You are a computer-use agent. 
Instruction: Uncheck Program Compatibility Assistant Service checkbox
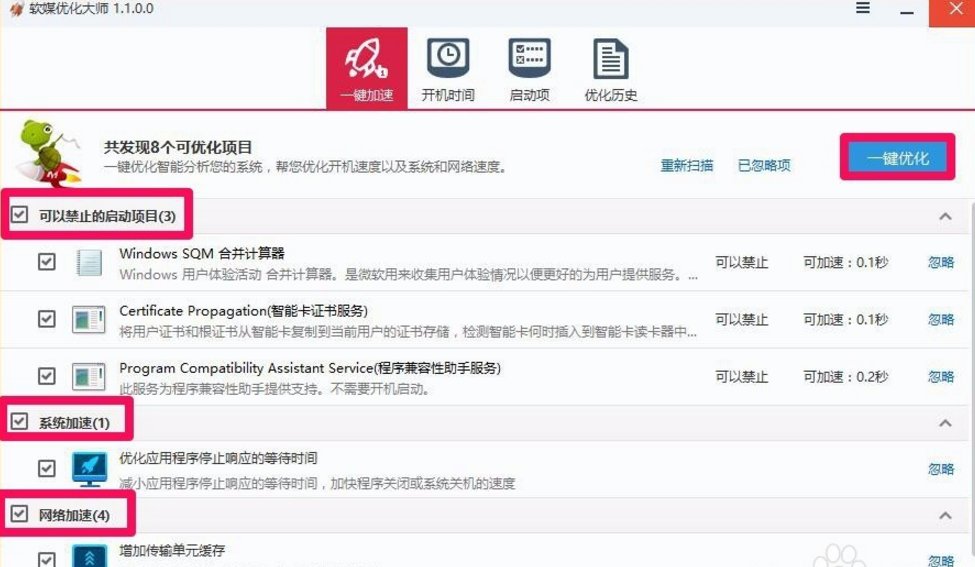coord(47,376)
